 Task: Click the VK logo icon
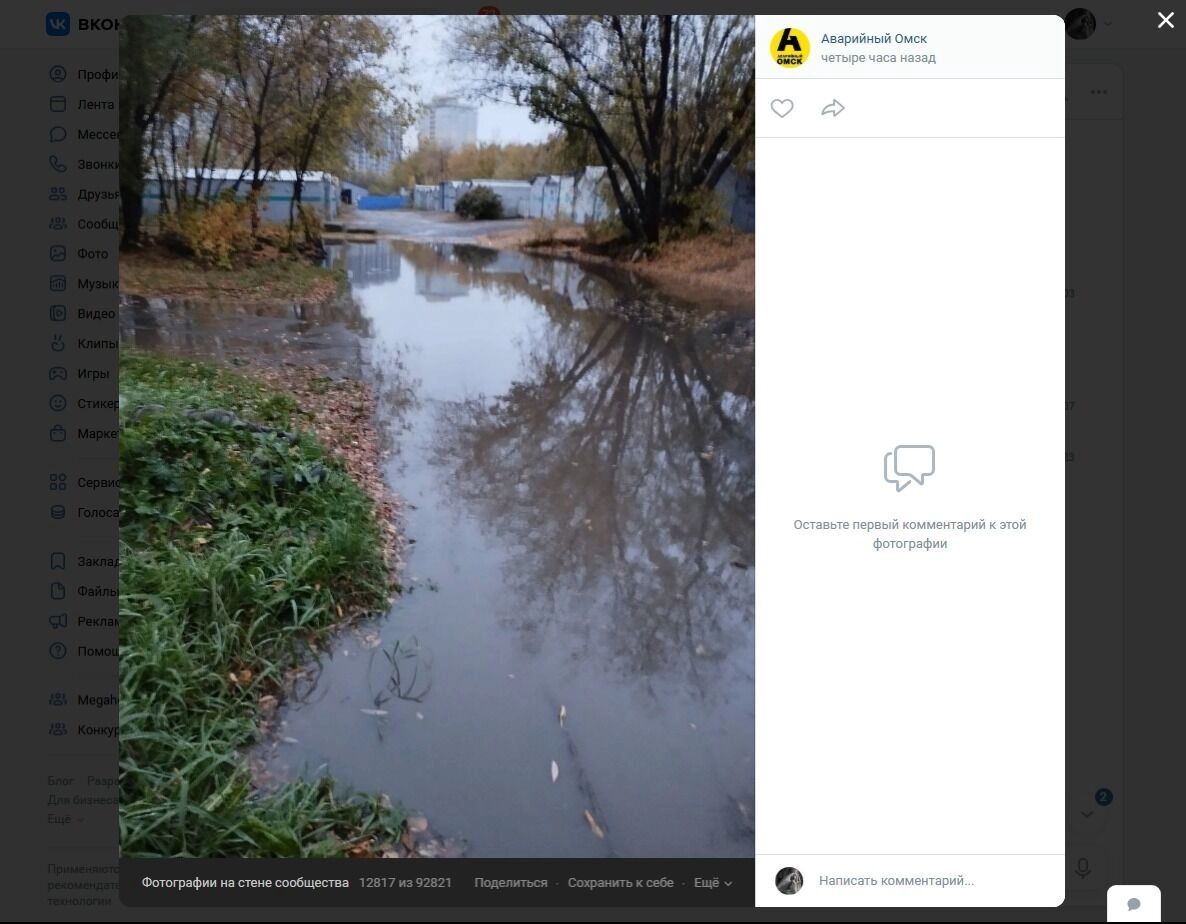click(x=58, y=24)
